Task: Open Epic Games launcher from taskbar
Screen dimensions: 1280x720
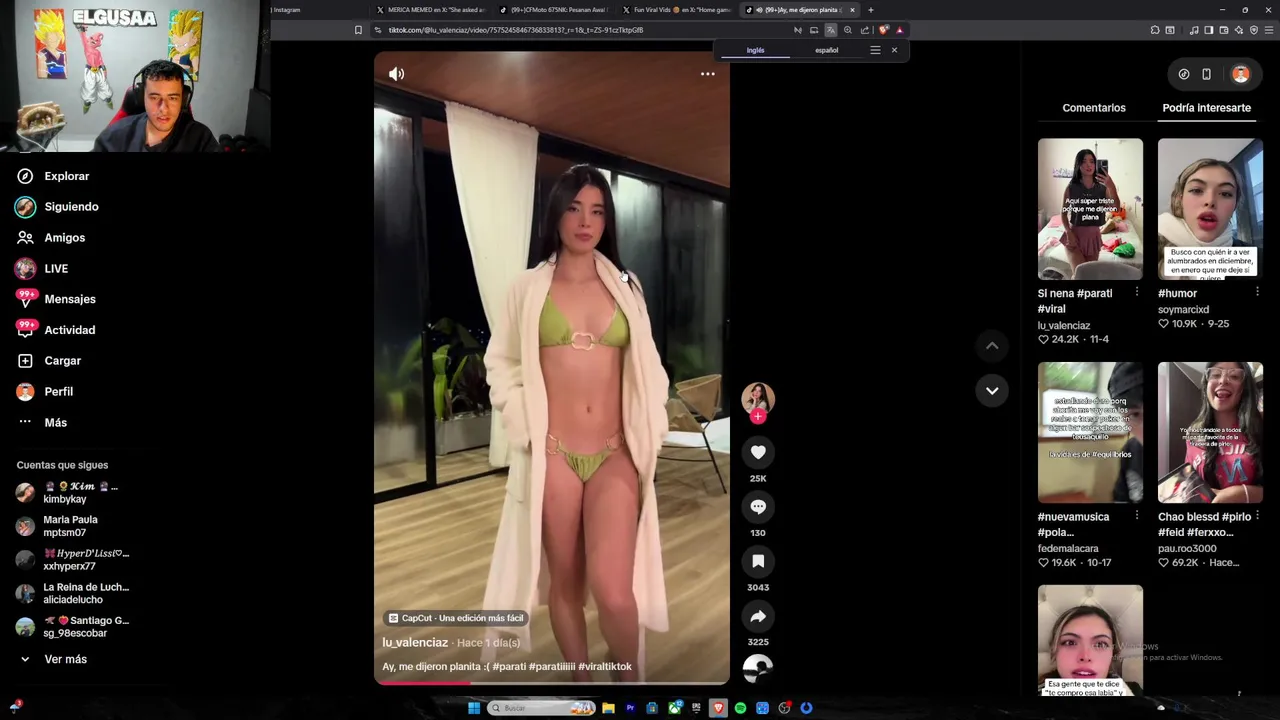Action: [x=696, y=708]
